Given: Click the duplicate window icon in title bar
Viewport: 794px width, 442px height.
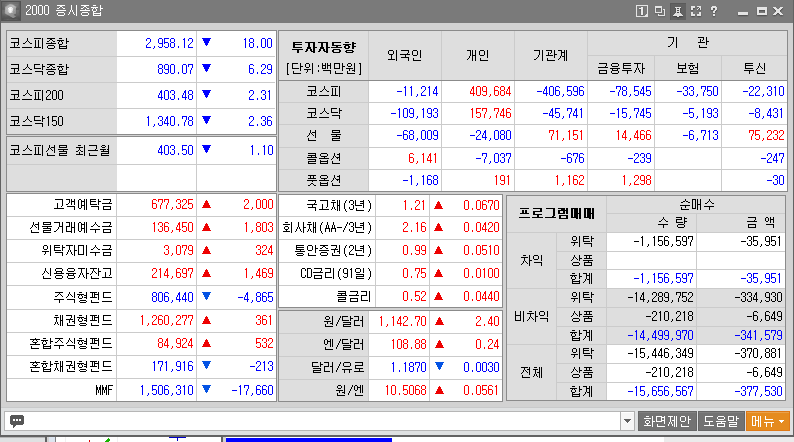Looking at the screenshot, I should (x=659, y=11).
